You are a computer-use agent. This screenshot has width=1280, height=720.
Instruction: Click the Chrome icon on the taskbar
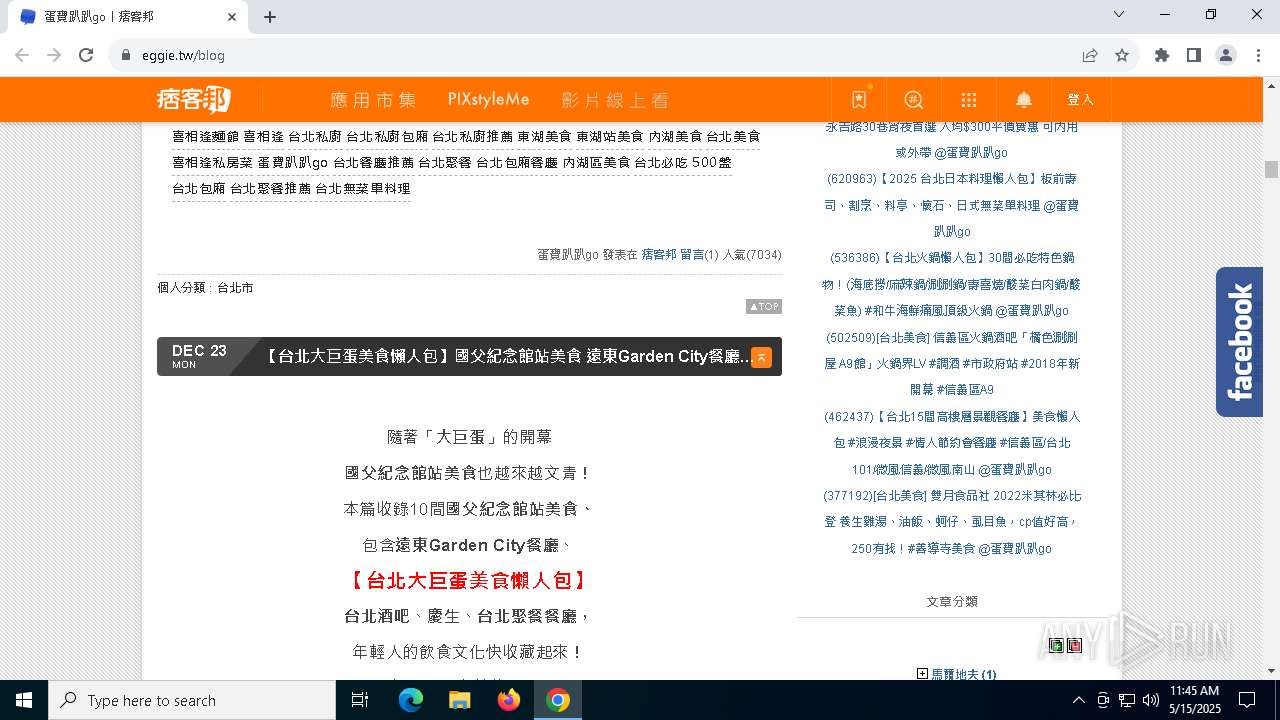click(558, 700)
